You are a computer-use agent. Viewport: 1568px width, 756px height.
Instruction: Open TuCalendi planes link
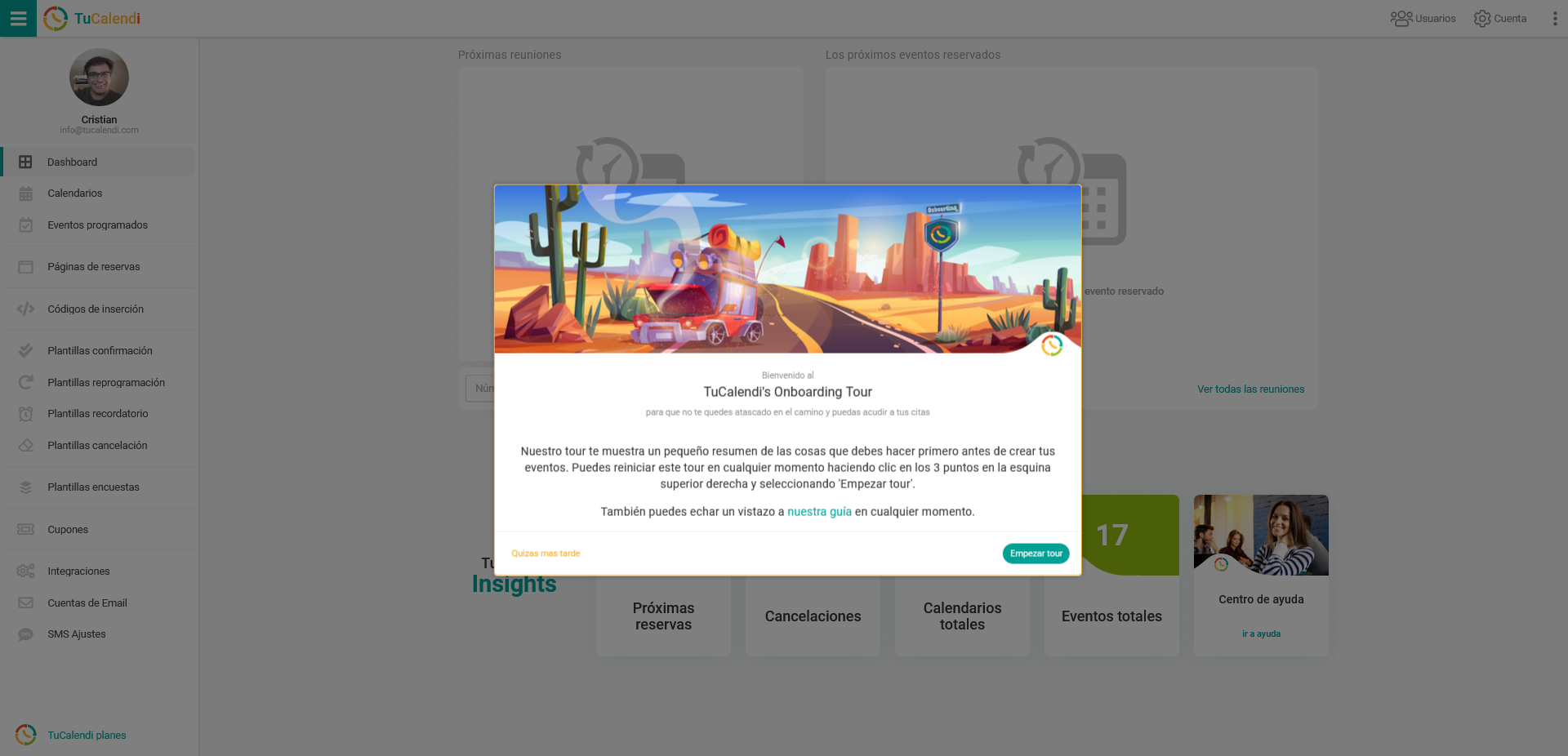coord(87,735)
